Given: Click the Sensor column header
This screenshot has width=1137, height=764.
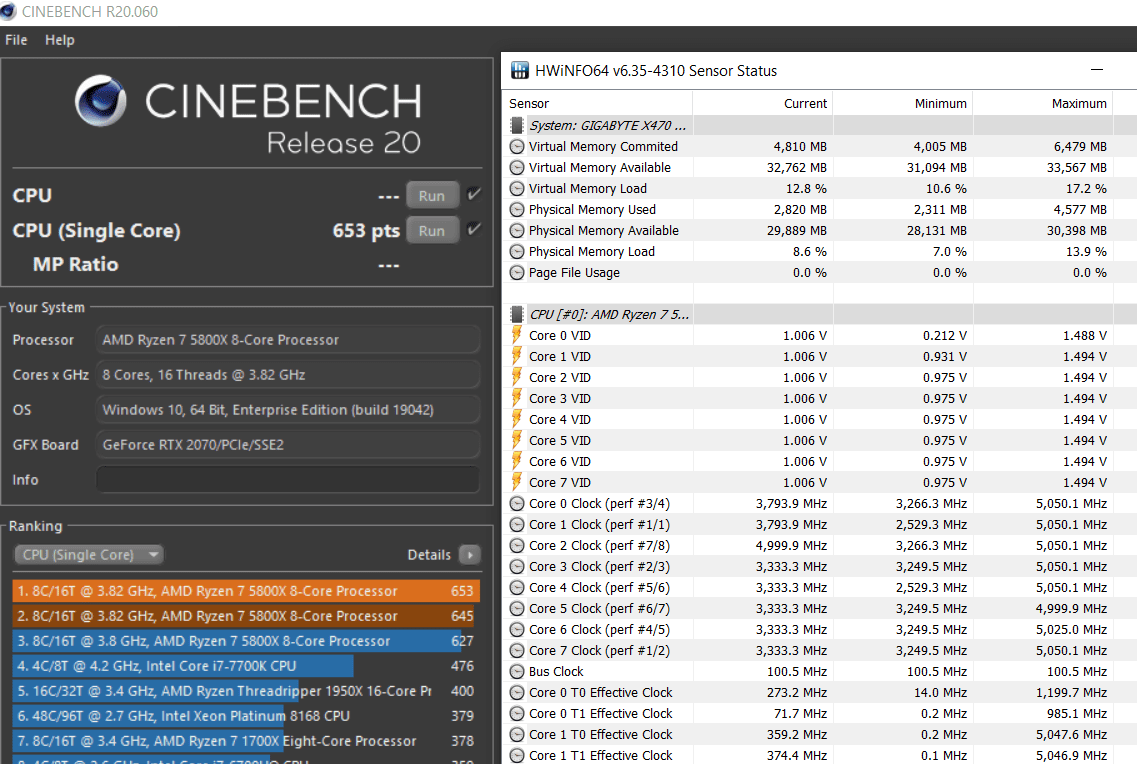Looking at the screenshot, I should (x=597, y=104).
